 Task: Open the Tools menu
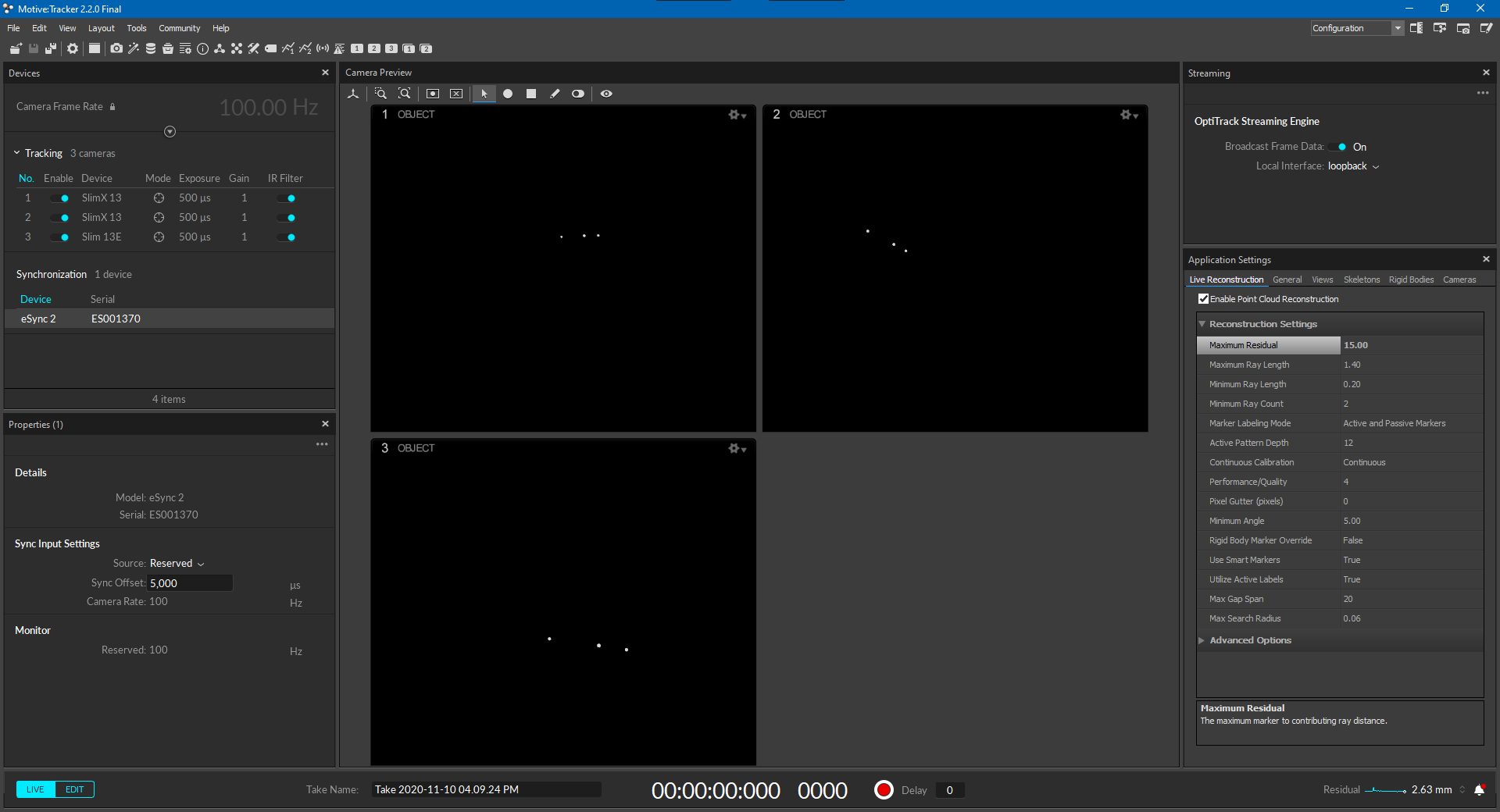137,28
